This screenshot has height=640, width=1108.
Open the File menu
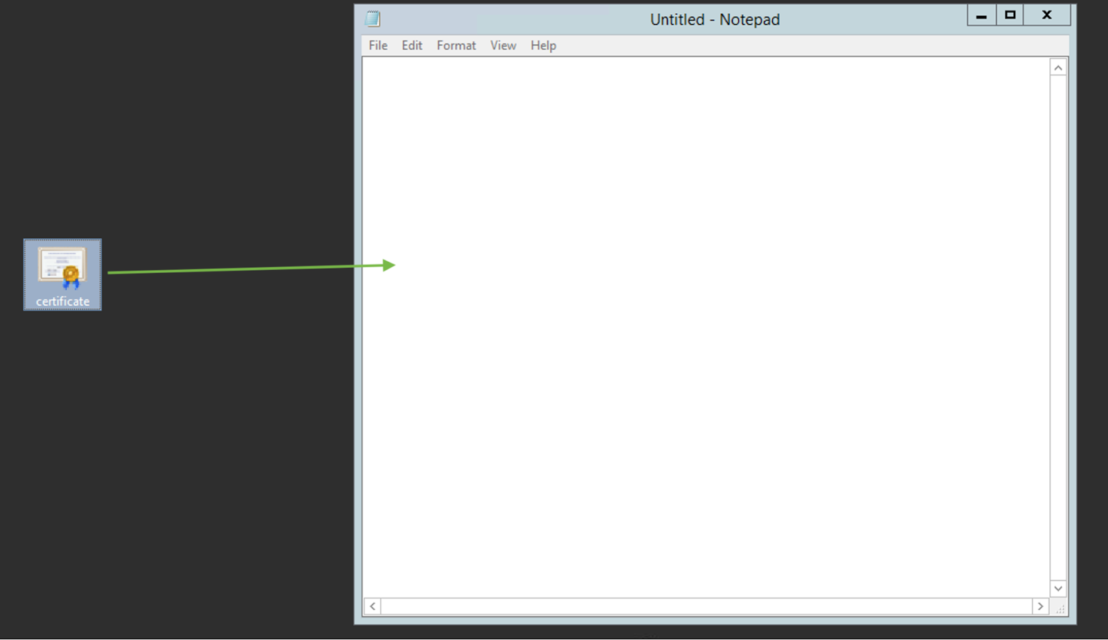377,45
